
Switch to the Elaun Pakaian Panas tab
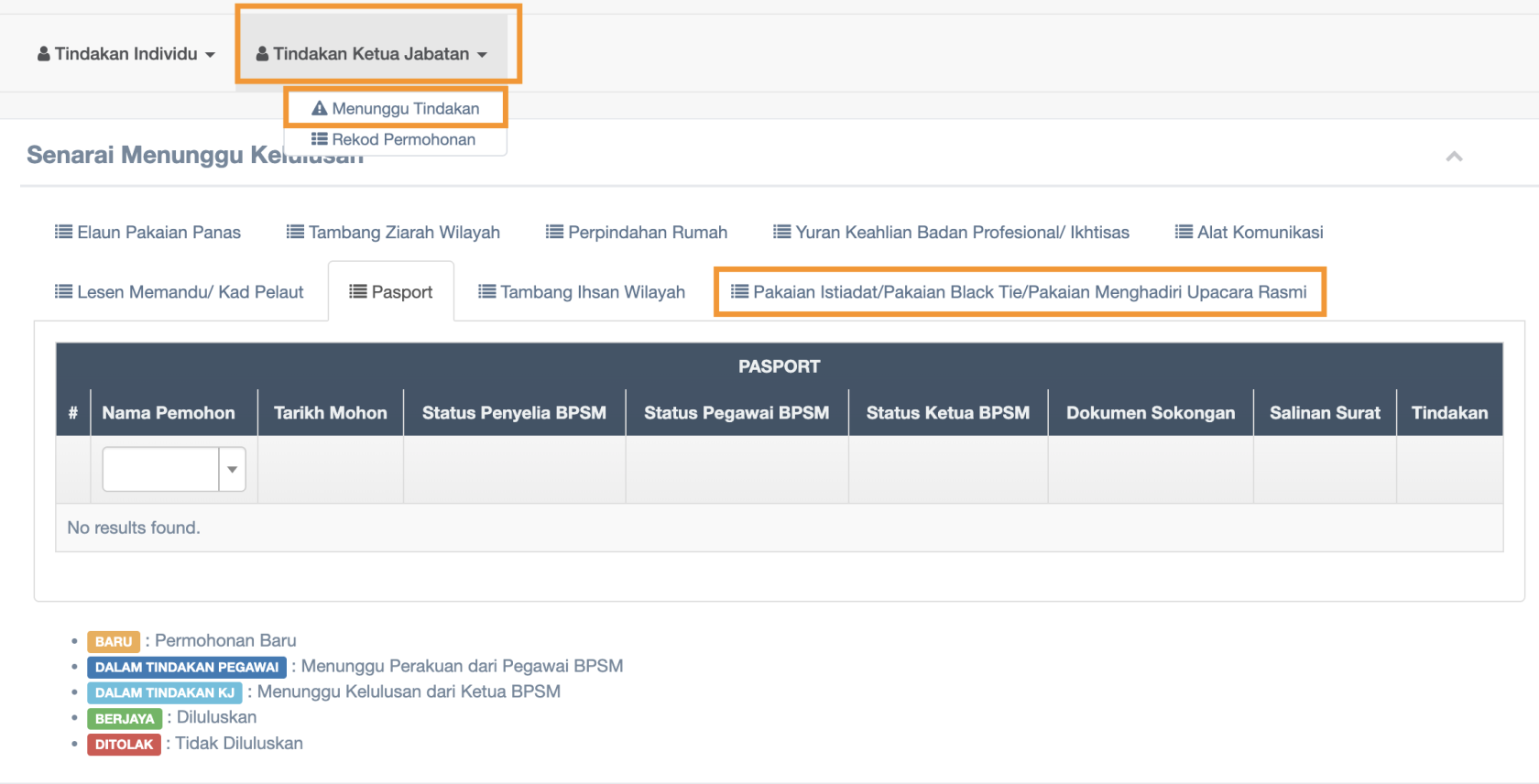pos(148,233)
